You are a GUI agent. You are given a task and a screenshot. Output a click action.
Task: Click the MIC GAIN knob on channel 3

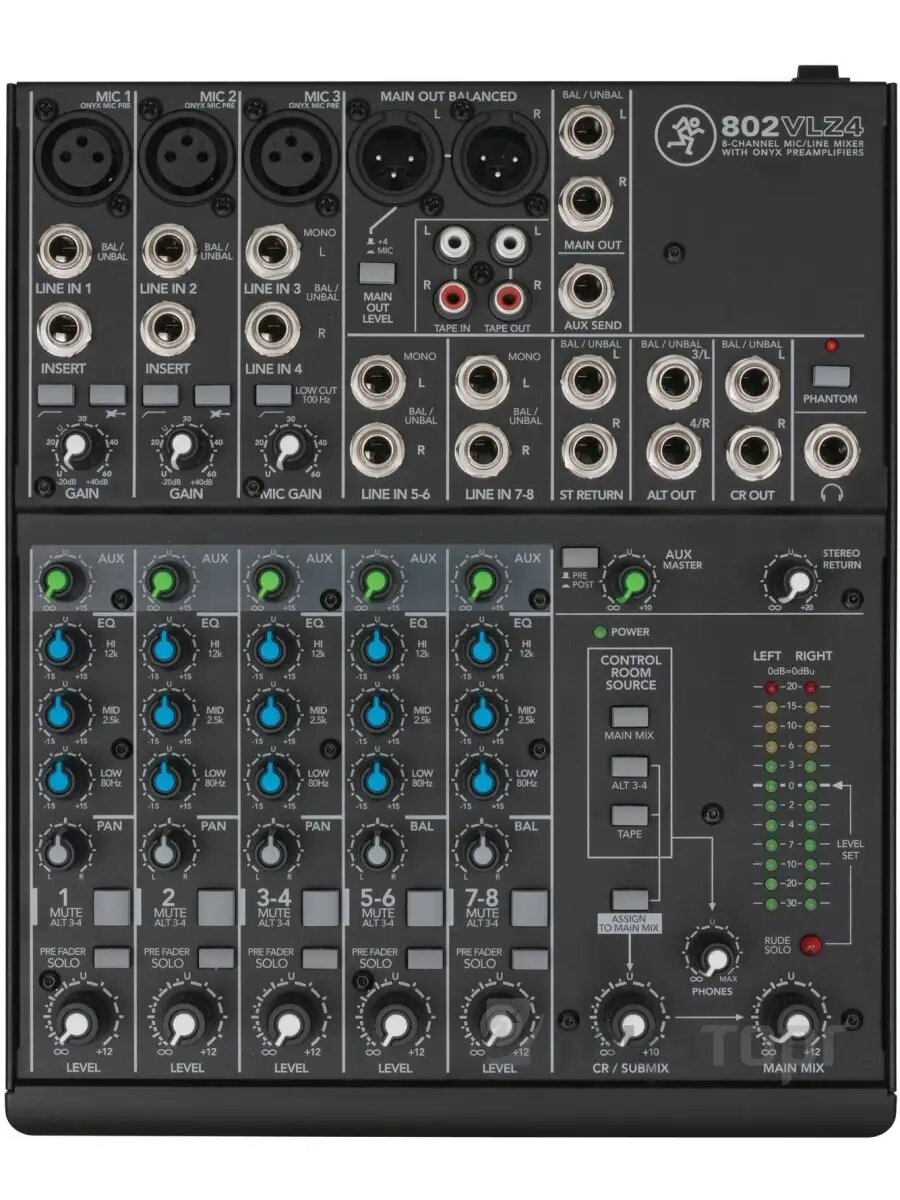288,449
